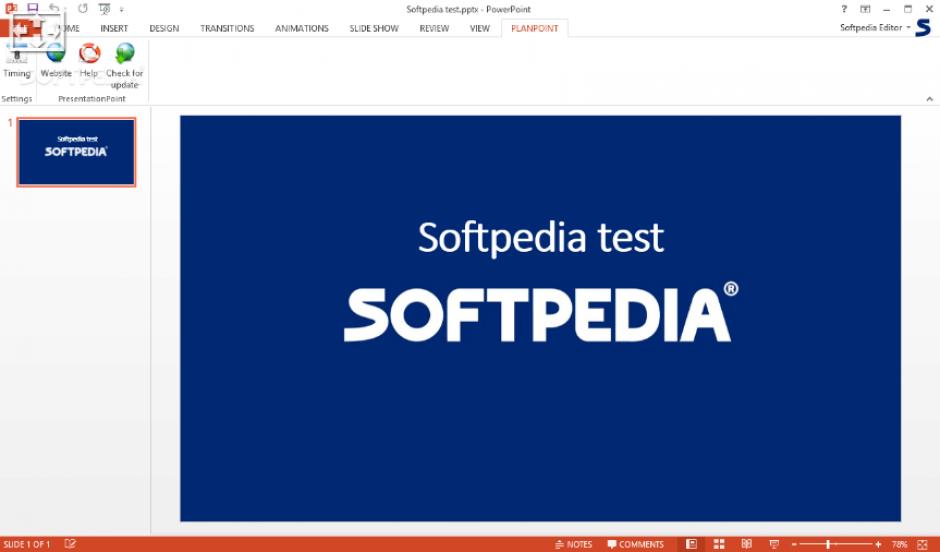Open Ribbon Display Options menu

tap(865, 9)
